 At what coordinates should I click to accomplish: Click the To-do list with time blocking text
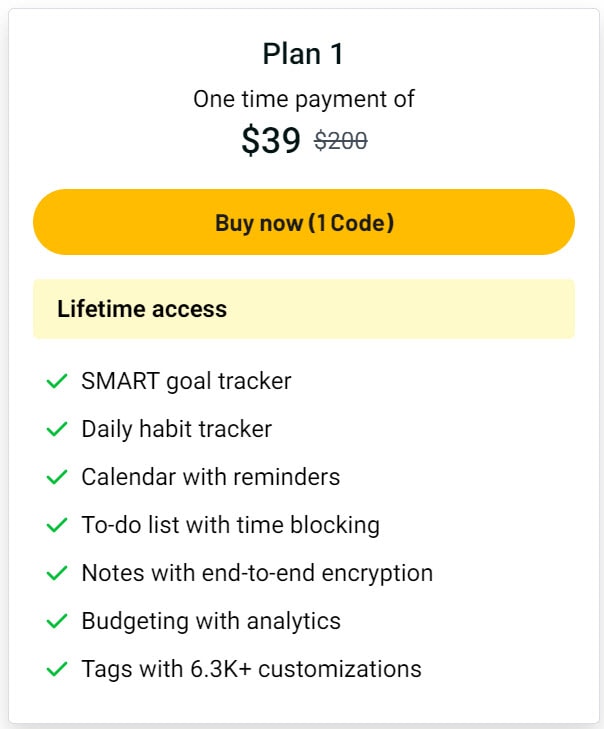pos(231,526)
